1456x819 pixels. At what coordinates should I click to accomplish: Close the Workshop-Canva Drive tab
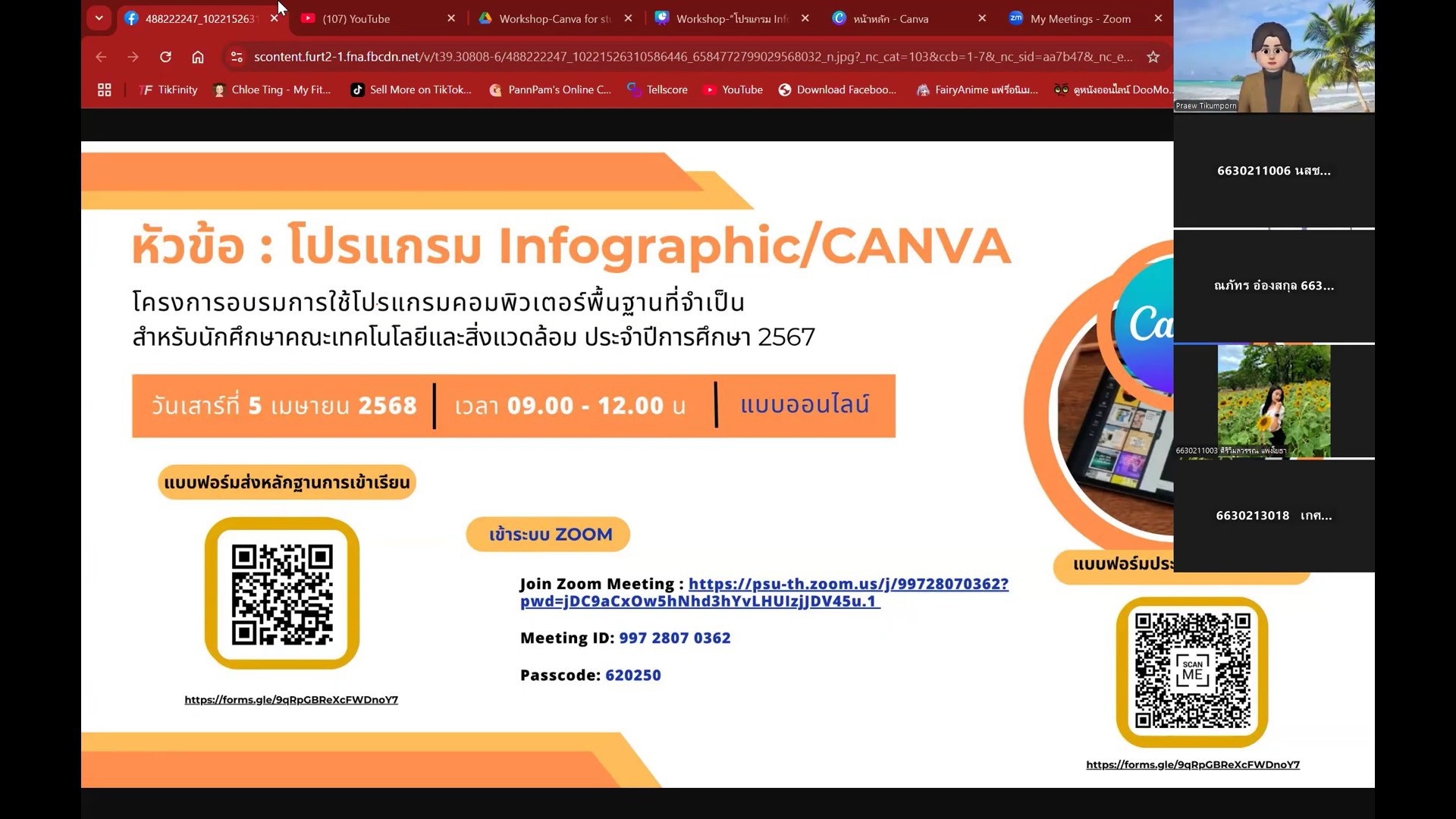[x=628, y=18]
